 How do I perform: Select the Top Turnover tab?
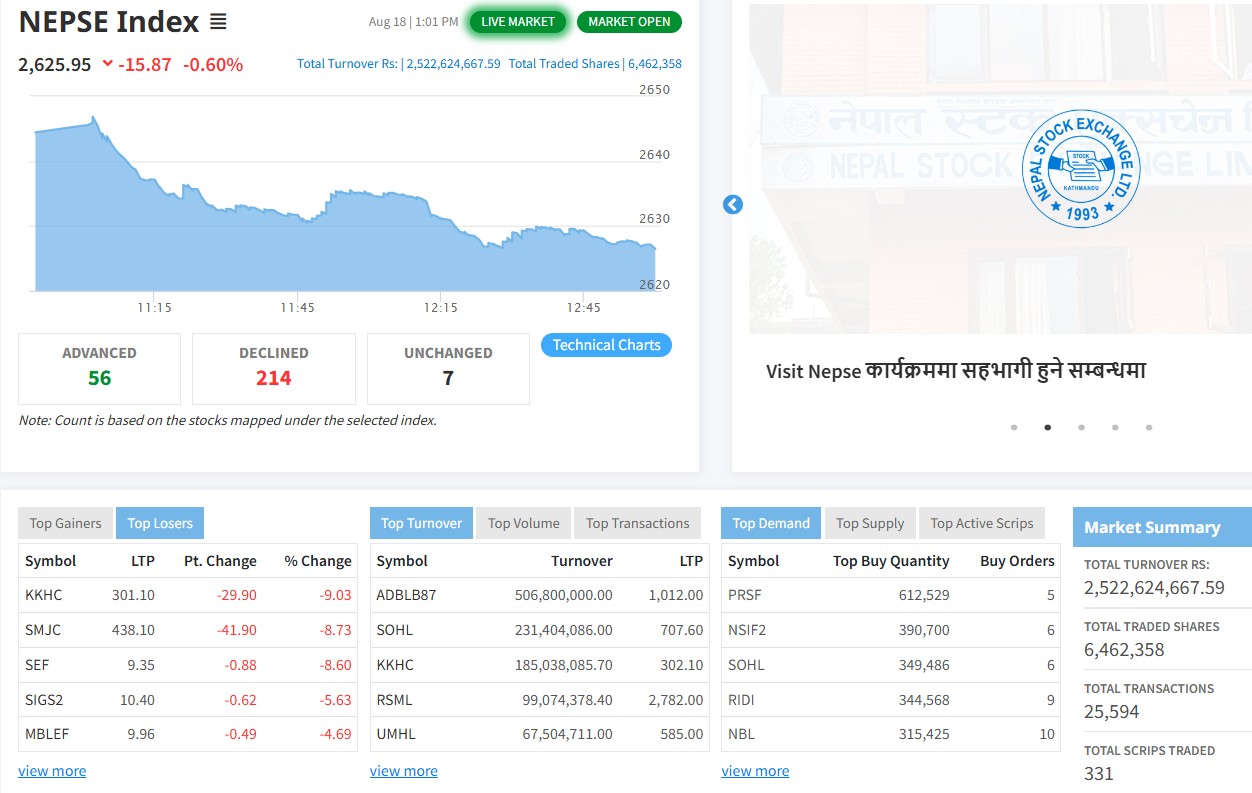pos(421,523)
